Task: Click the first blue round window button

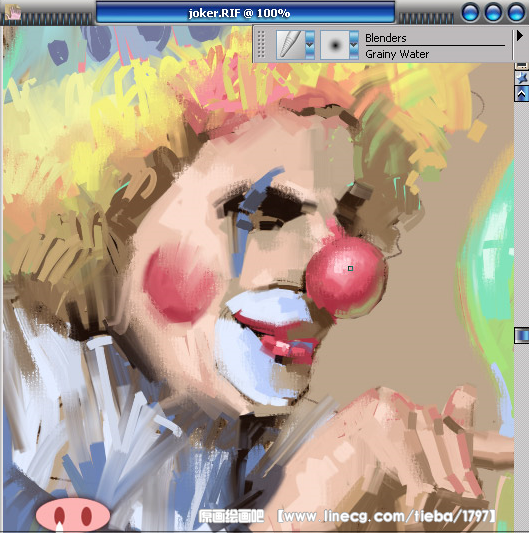Action: (x=471, y=13)
